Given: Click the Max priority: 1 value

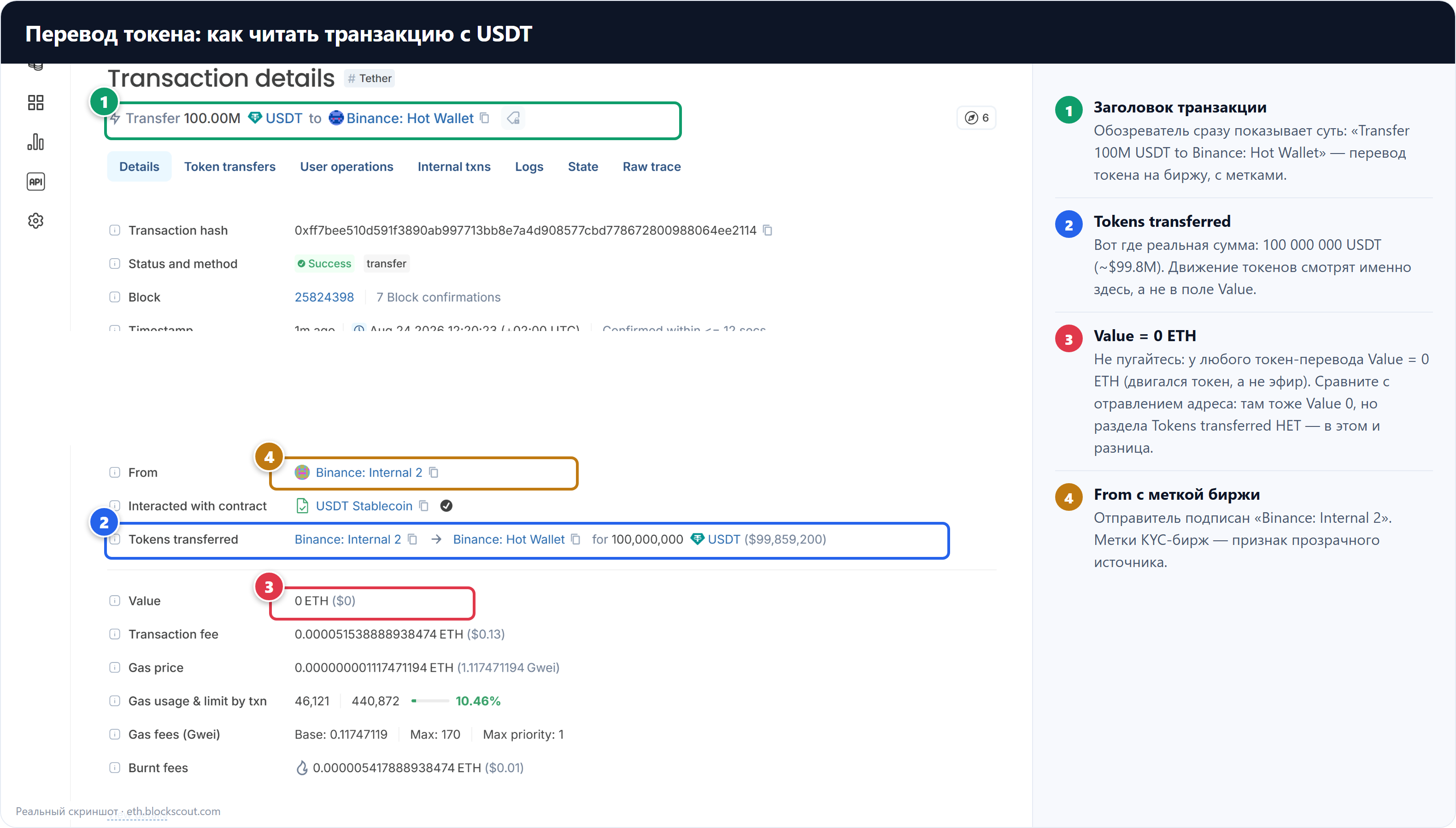Looking at the screenshot, I should click(523, 735).
